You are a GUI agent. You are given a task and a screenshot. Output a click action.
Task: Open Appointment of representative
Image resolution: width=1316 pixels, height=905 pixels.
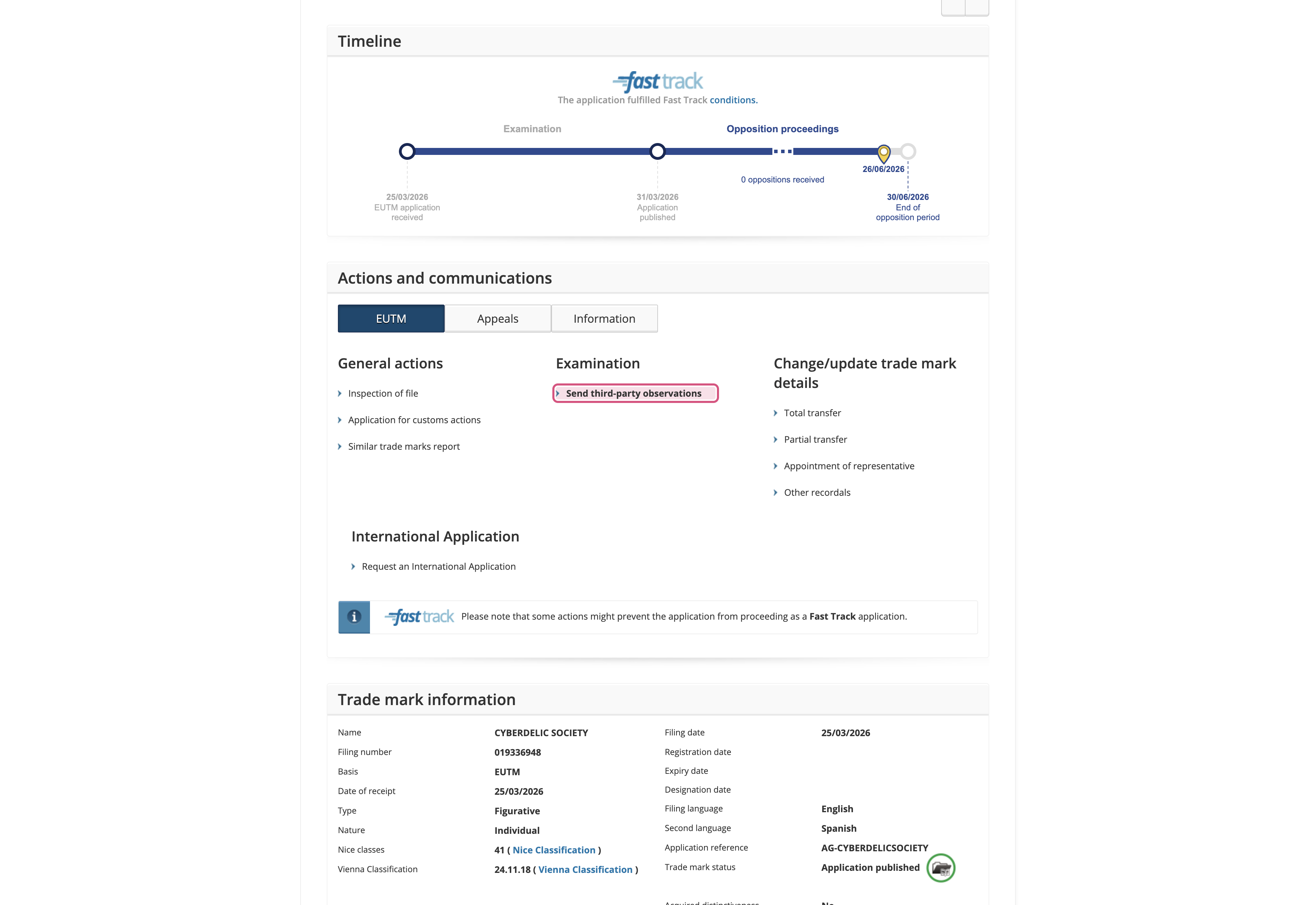click(x=849, y=466)
